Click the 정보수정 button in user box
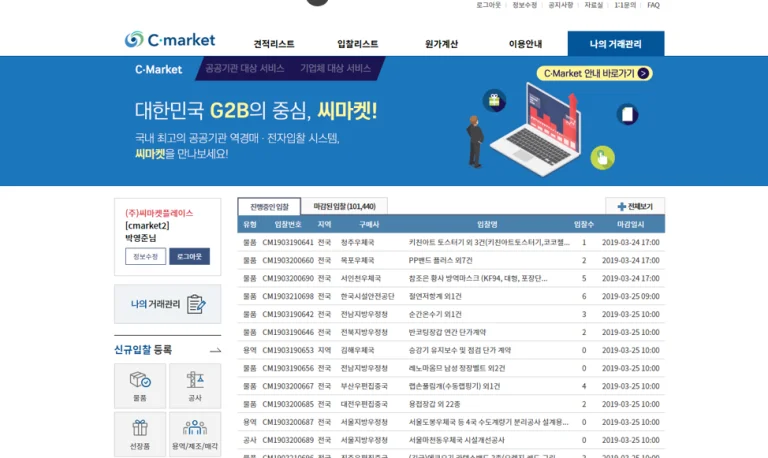768x458 pixels. pyautogui.click(x=145, y=257)
